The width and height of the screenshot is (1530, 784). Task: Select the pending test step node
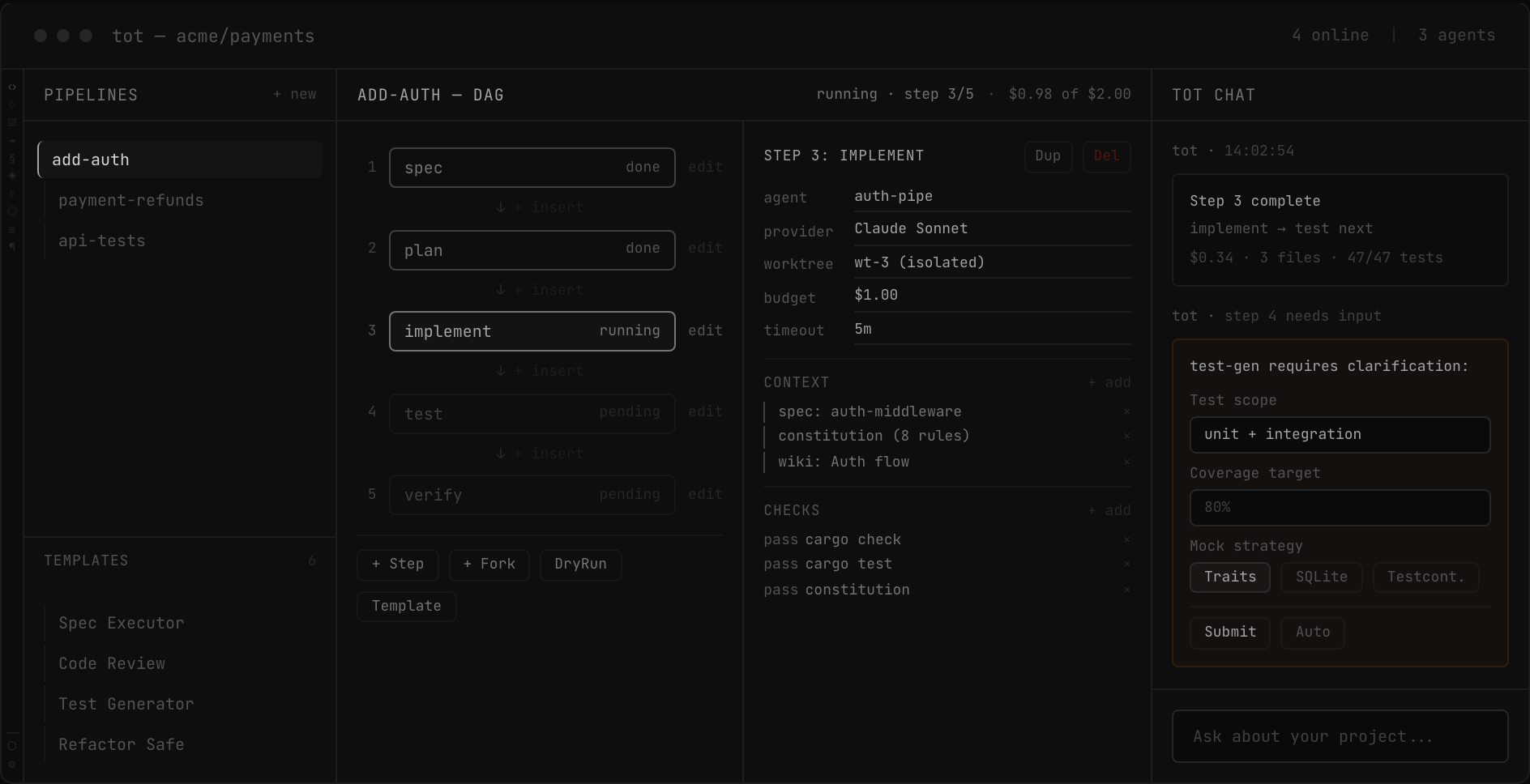(532, 414)
